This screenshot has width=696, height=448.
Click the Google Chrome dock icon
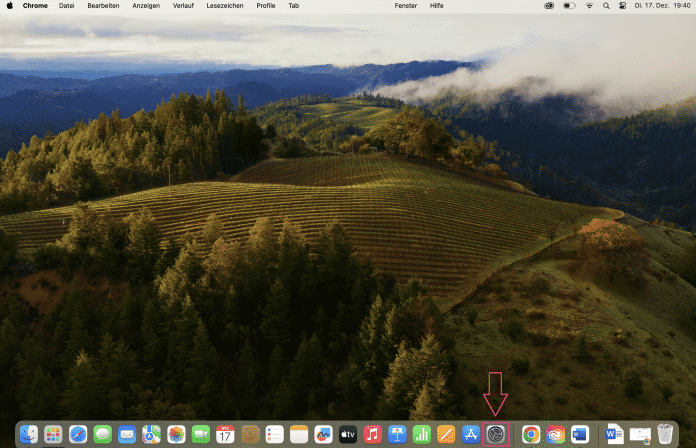(x=531, y=434)
